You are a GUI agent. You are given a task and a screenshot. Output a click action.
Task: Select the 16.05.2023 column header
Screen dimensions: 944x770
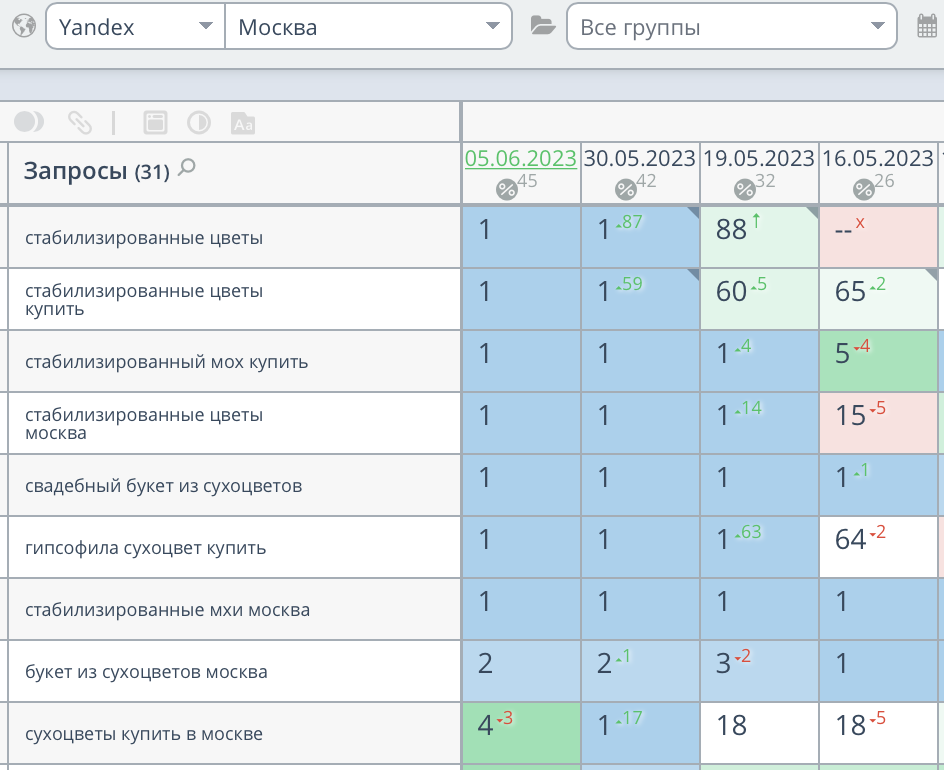click(877, 158)
